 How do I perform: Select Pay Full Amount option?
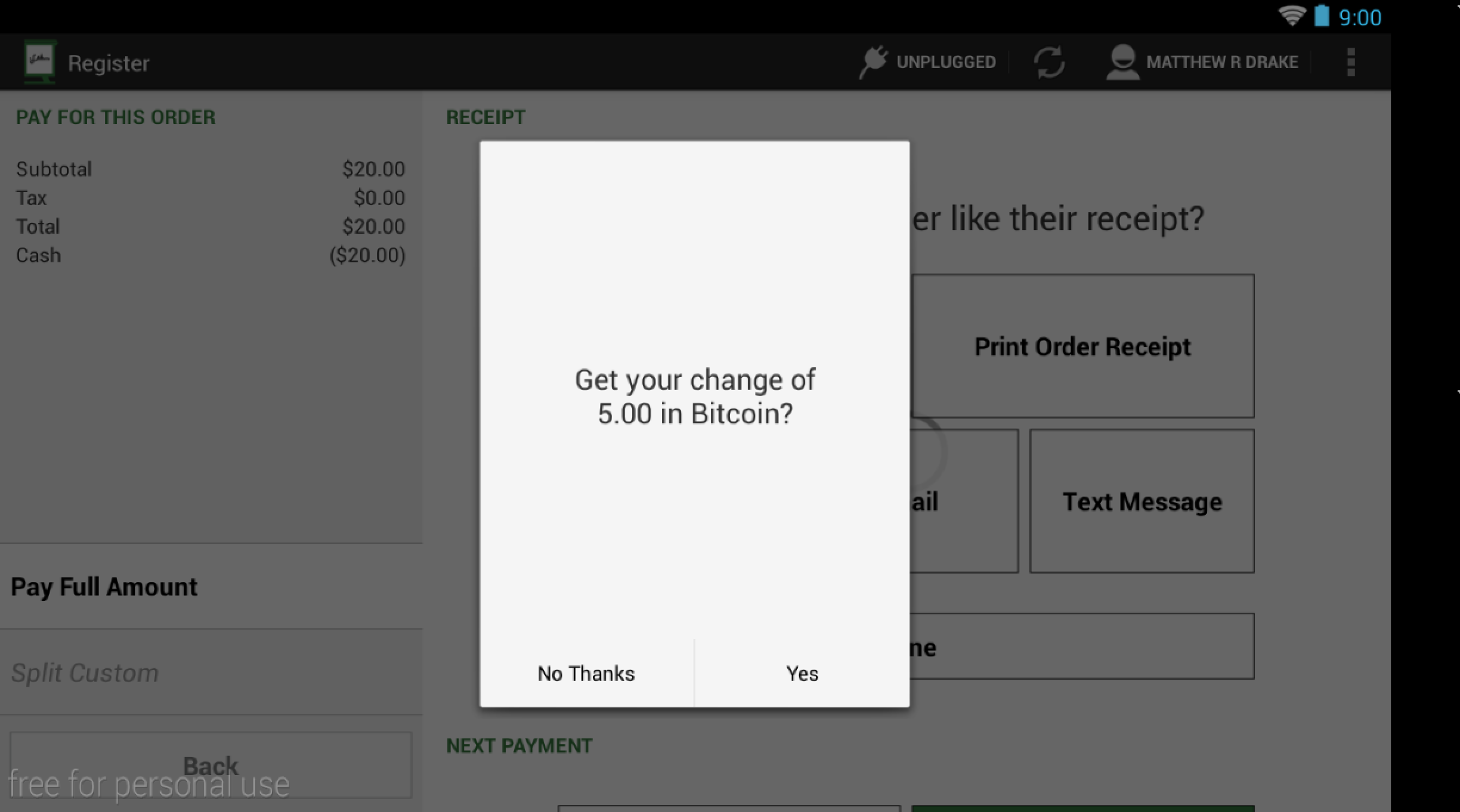coord(104,587)
